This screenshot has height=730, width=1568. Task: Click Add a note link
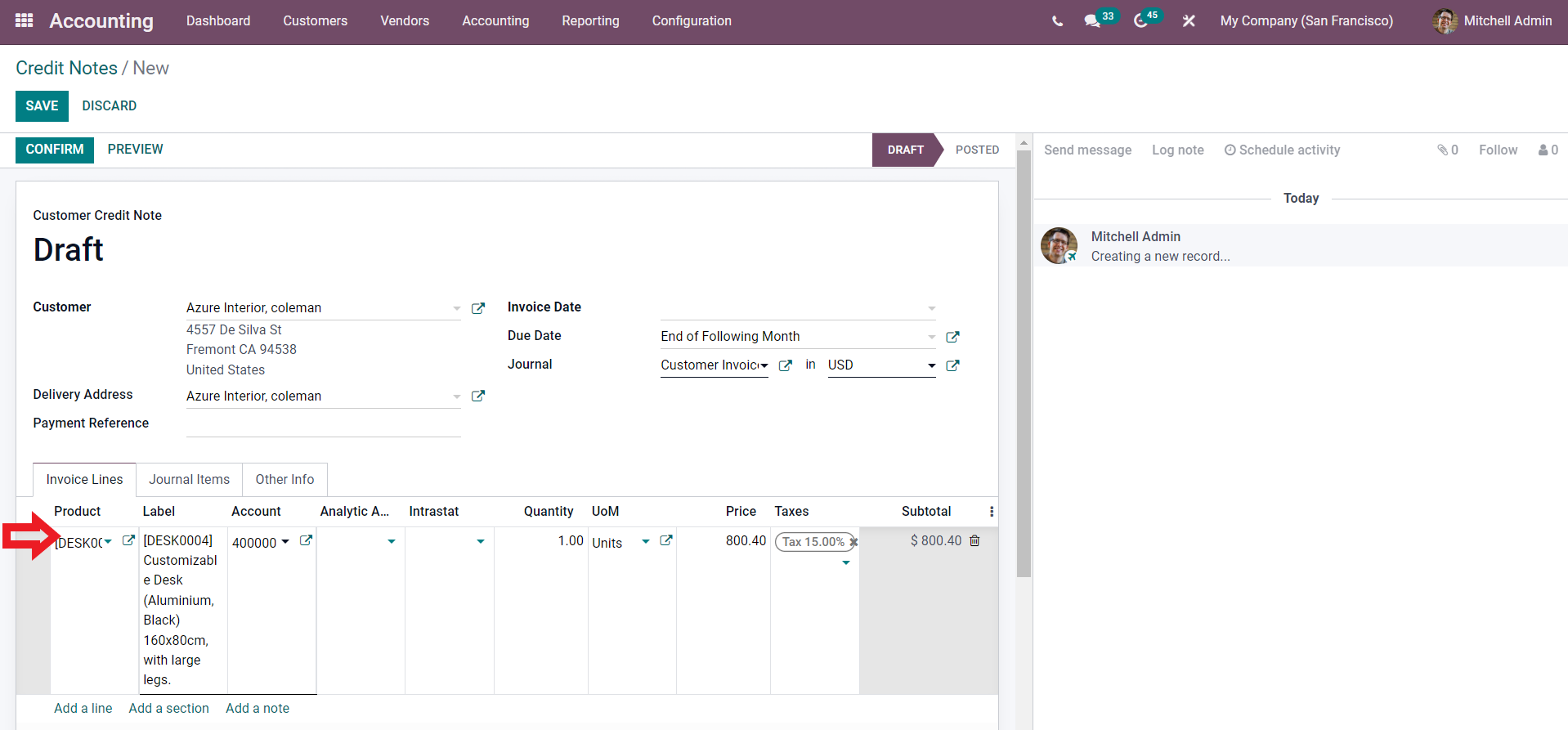point(258,708)
